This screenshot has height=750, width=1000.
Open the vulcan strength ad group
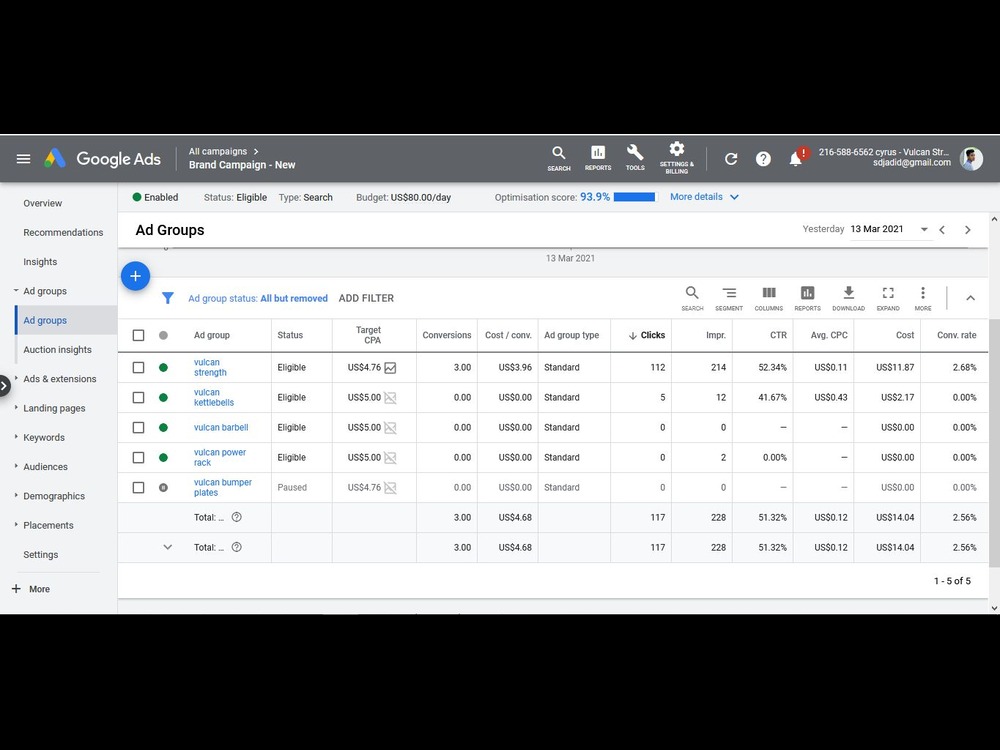point(210,367)
